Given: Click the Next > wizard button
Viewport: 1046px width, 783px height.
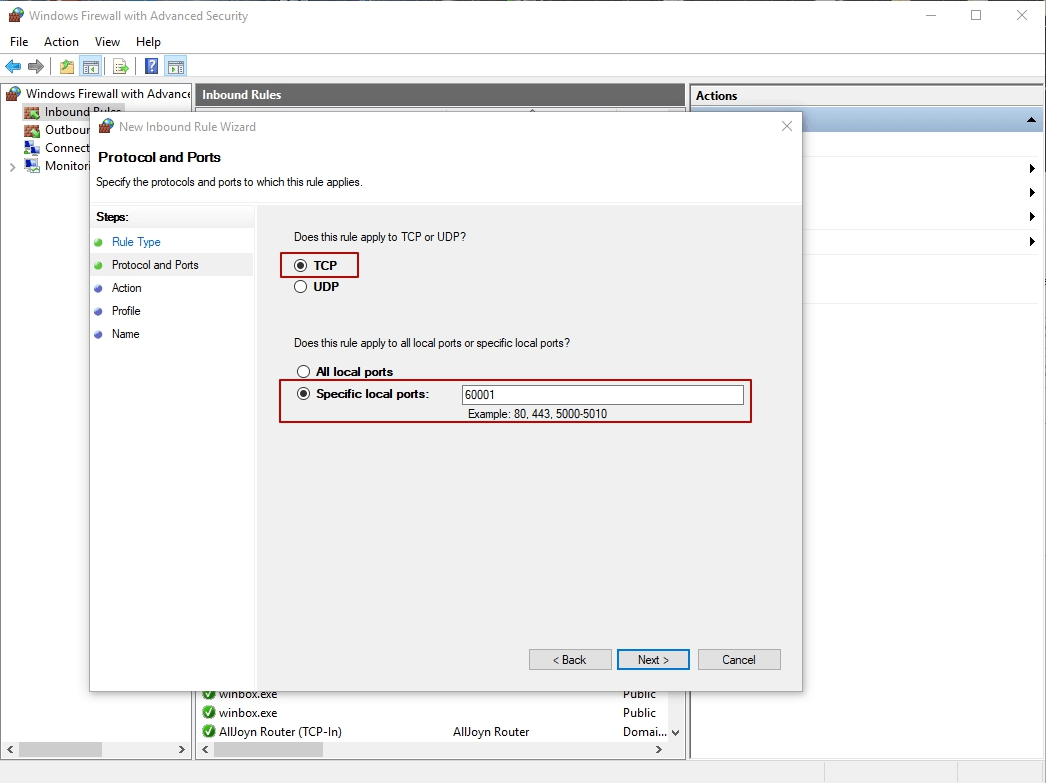Looking at the screenshot, I should pos(653,660).
